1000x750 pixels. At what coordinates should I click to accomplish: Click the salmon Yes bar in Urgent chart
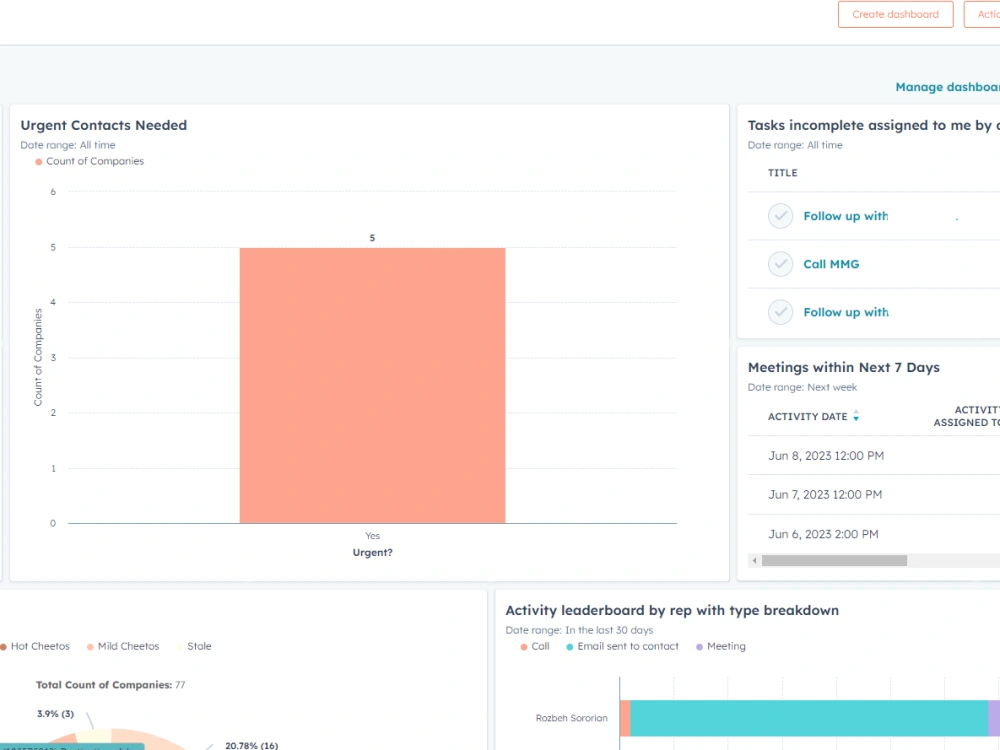372,385
